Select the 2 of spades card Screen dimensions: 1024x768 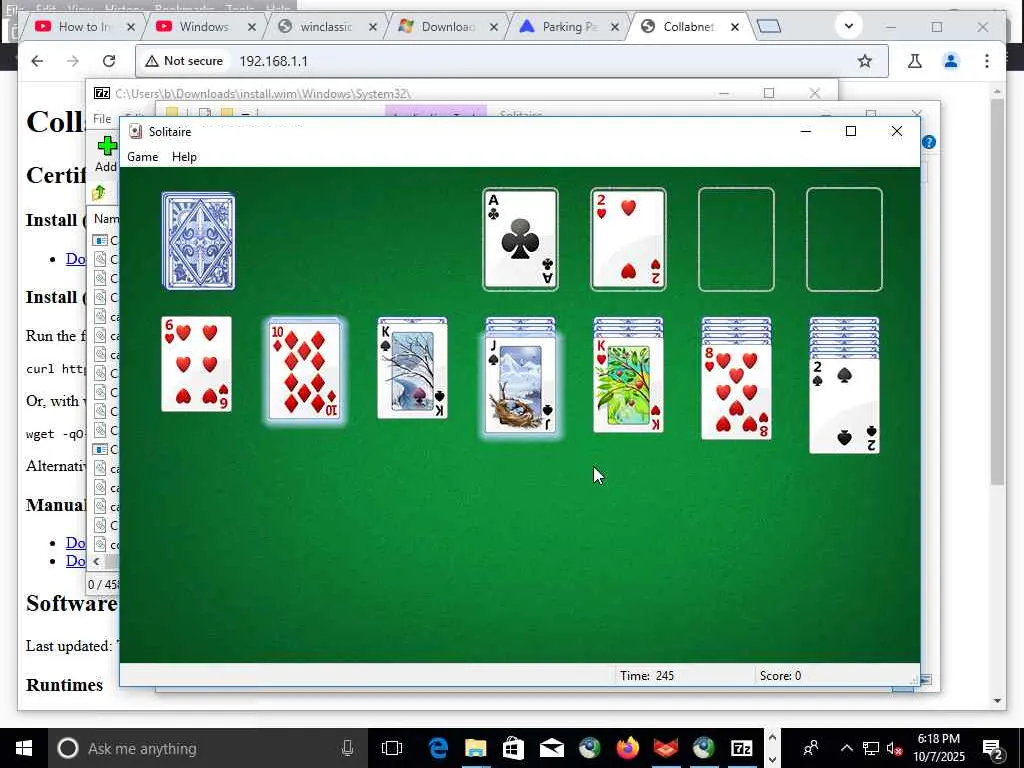click(x=844, y=405)
